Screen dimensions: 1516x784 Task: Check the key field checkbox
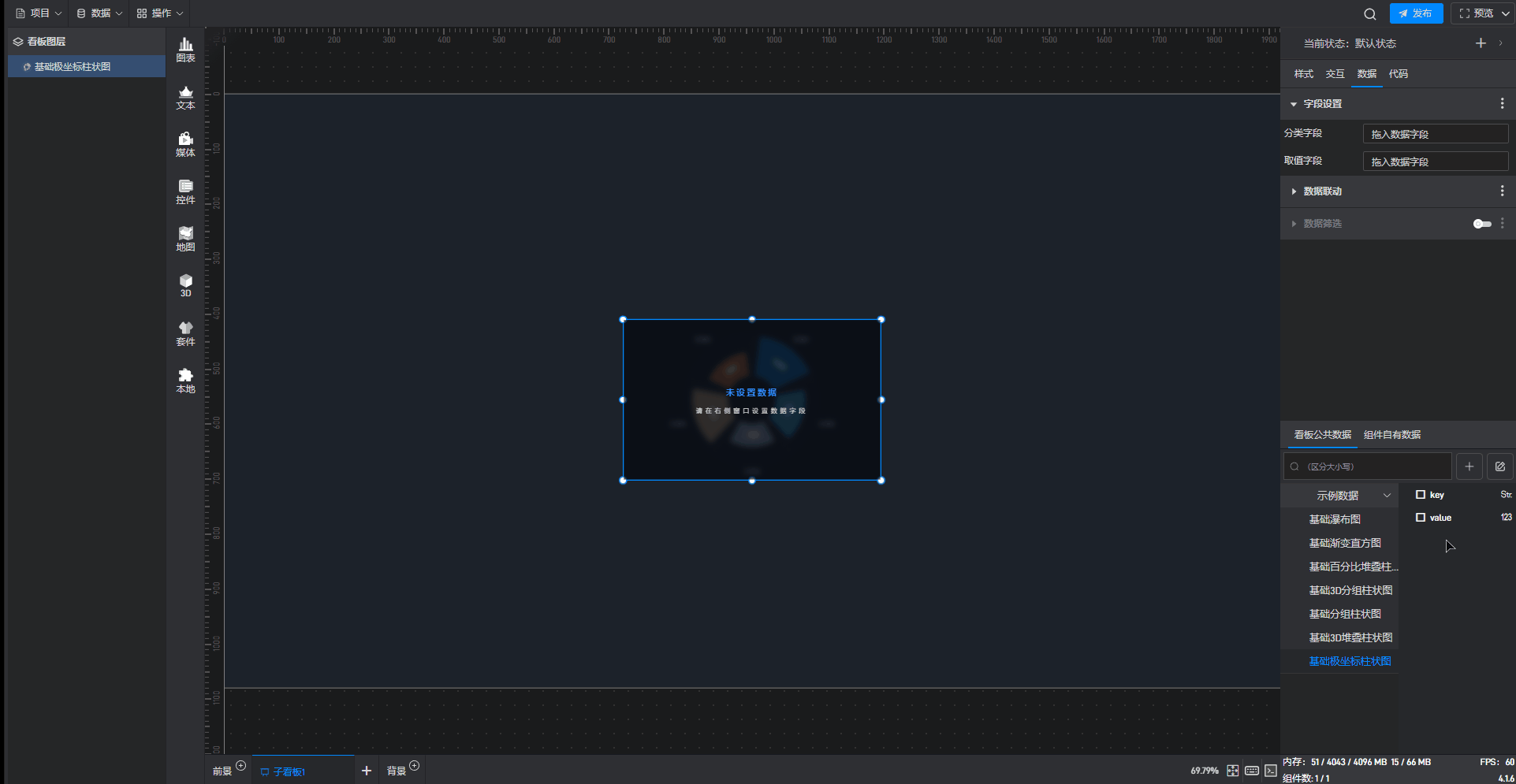click(1421, 495)
